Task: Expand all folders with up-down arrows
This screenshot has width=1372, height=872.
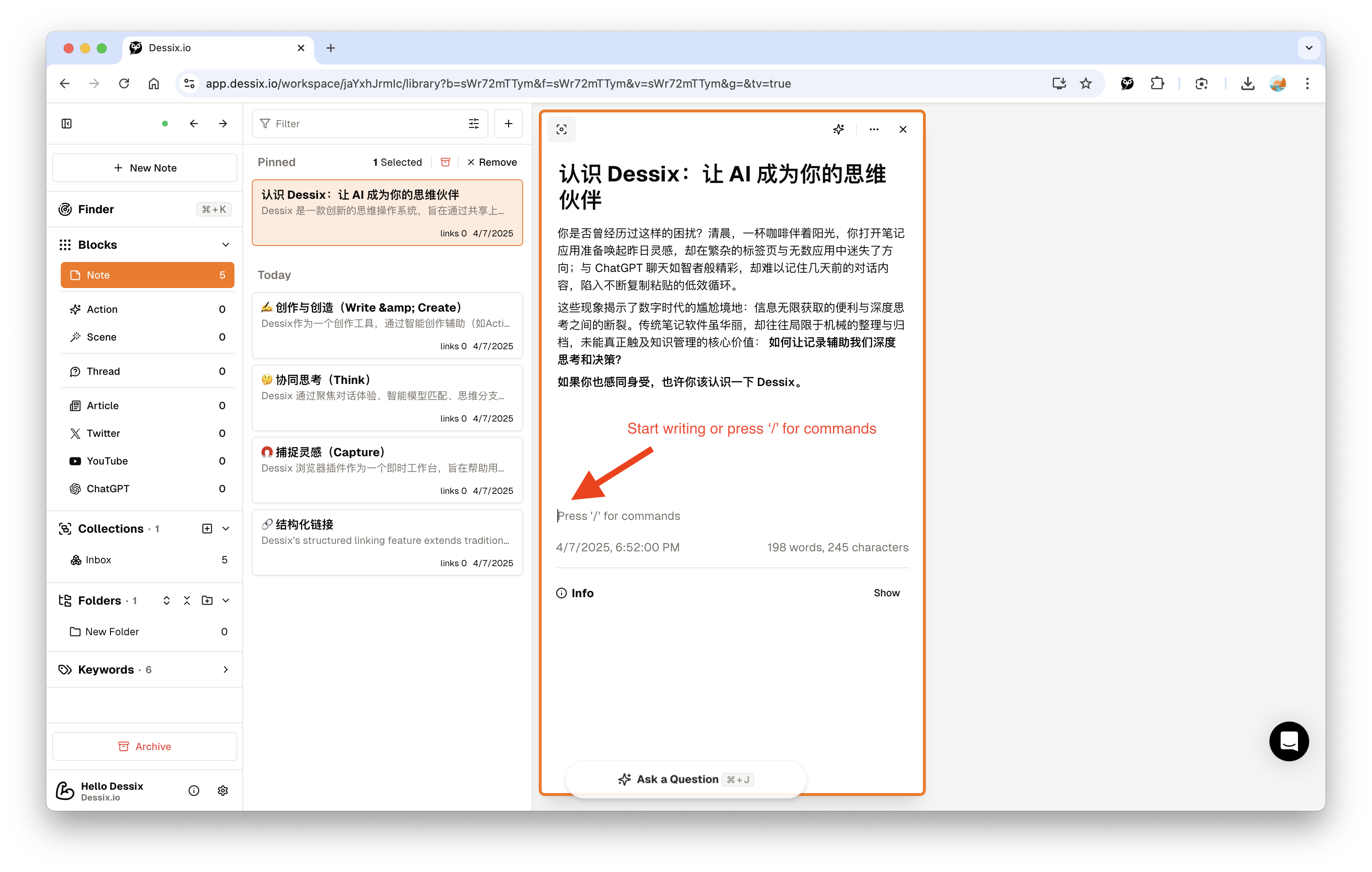Action: pyautogui.click(x=166, y=600)
